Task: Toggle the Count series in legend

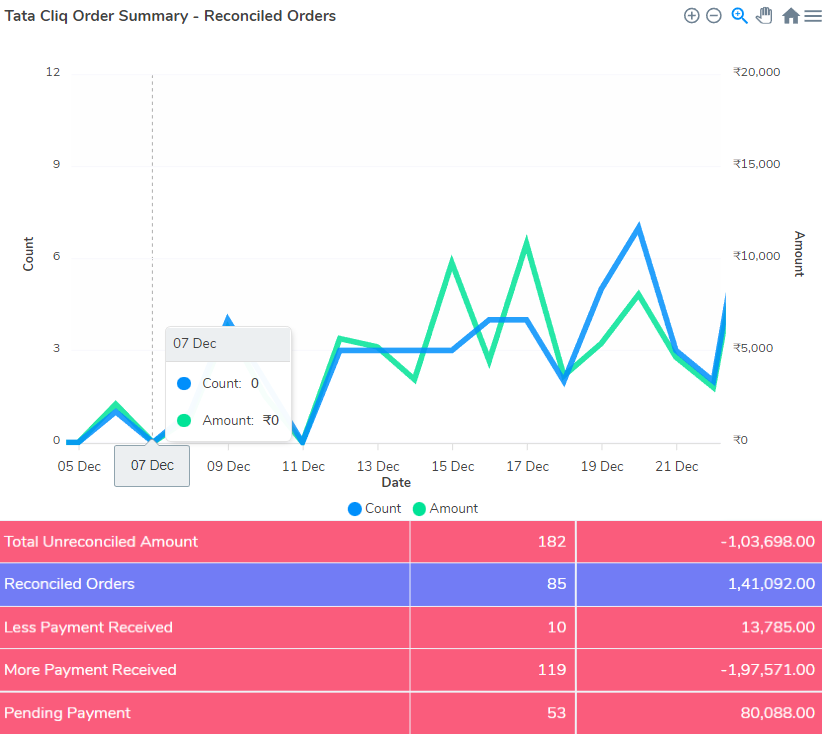Action: coord(374,509)
